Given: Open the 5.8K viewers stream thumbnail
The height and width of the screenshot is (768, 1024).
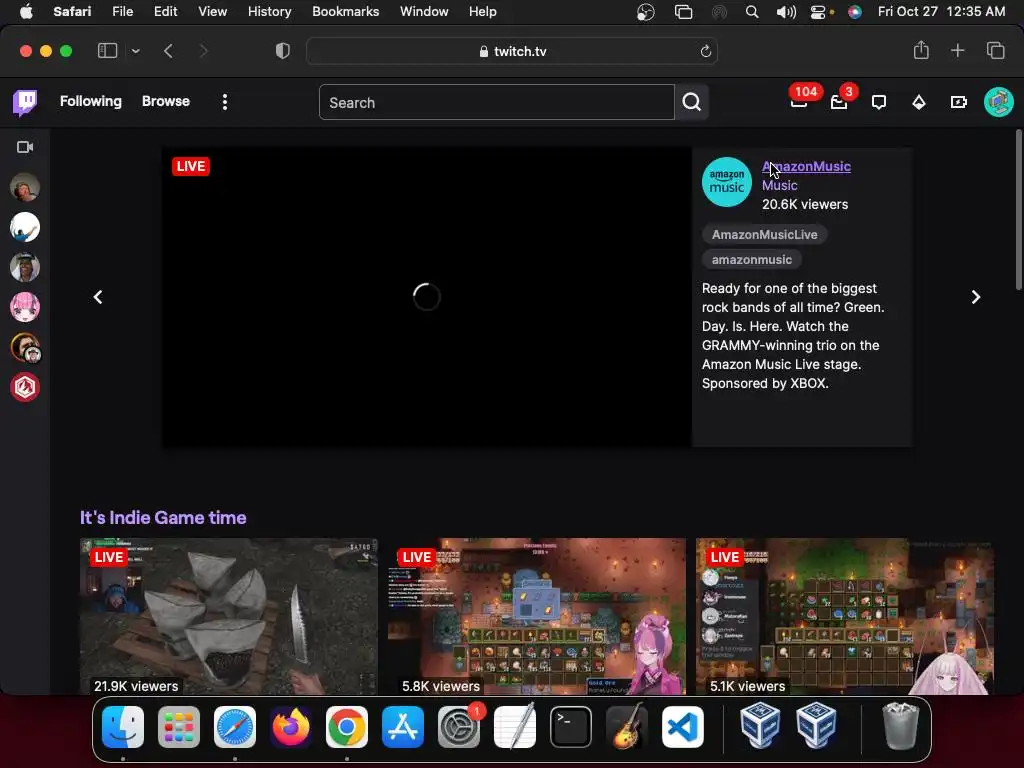Looking at the screenshot, I should (x=537, y=616).
